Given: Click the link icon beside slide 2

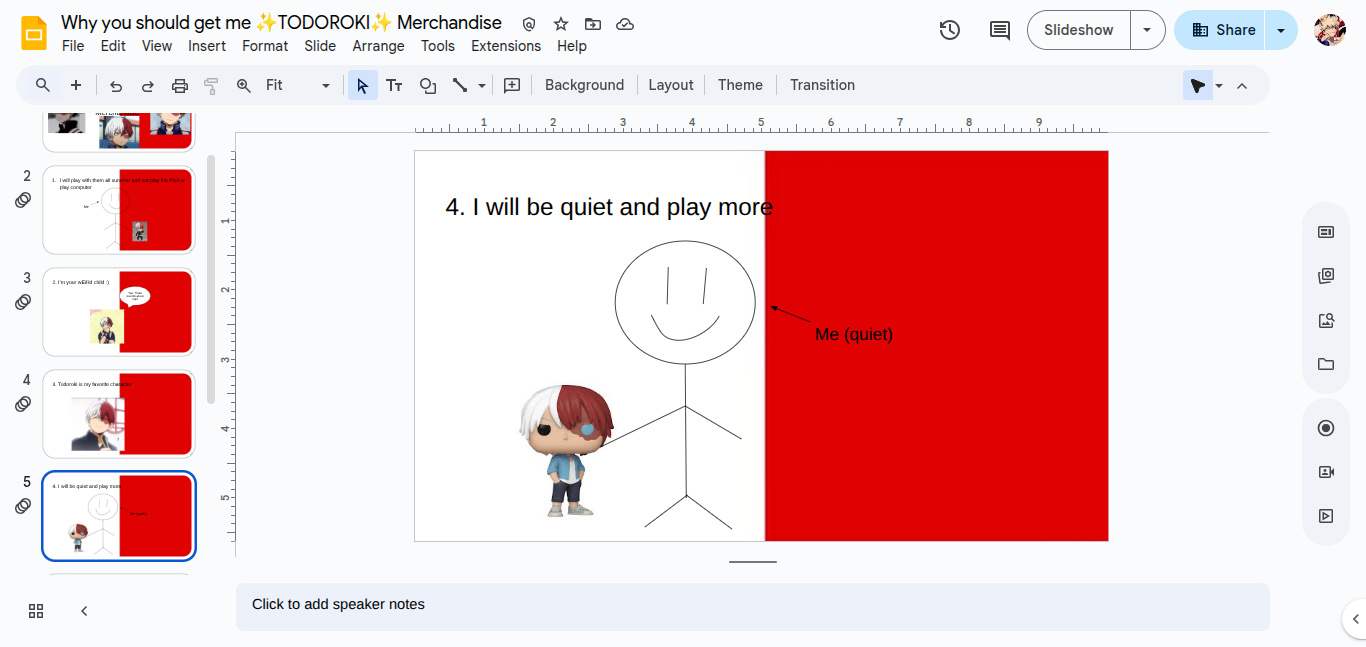Looking at the screenshot, I should pos(23,200).
